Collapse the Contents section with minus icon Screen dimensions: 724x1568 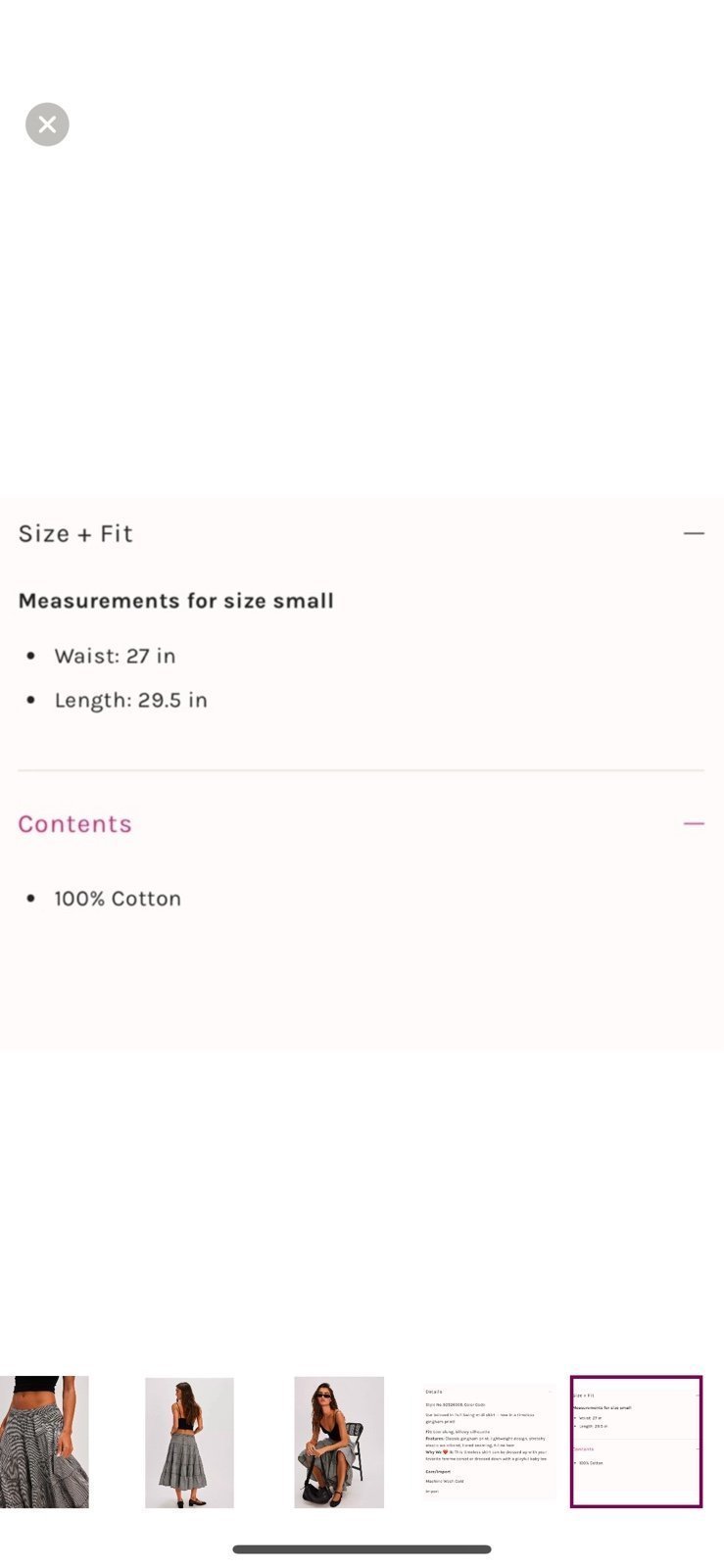pyautogui.click(x=694, y=823)
